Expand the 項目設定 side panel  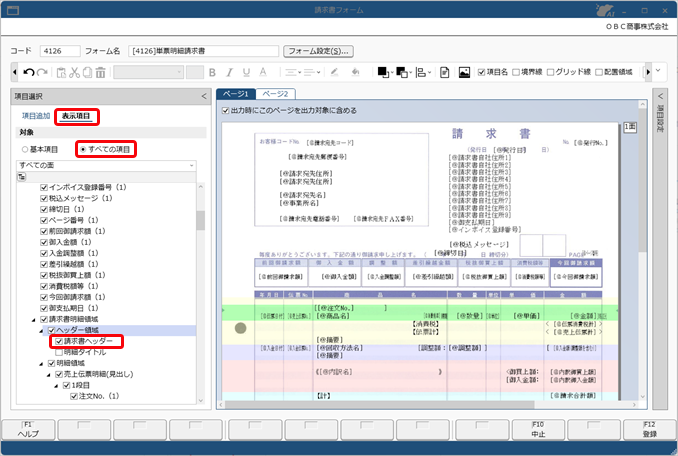point(660,96)
